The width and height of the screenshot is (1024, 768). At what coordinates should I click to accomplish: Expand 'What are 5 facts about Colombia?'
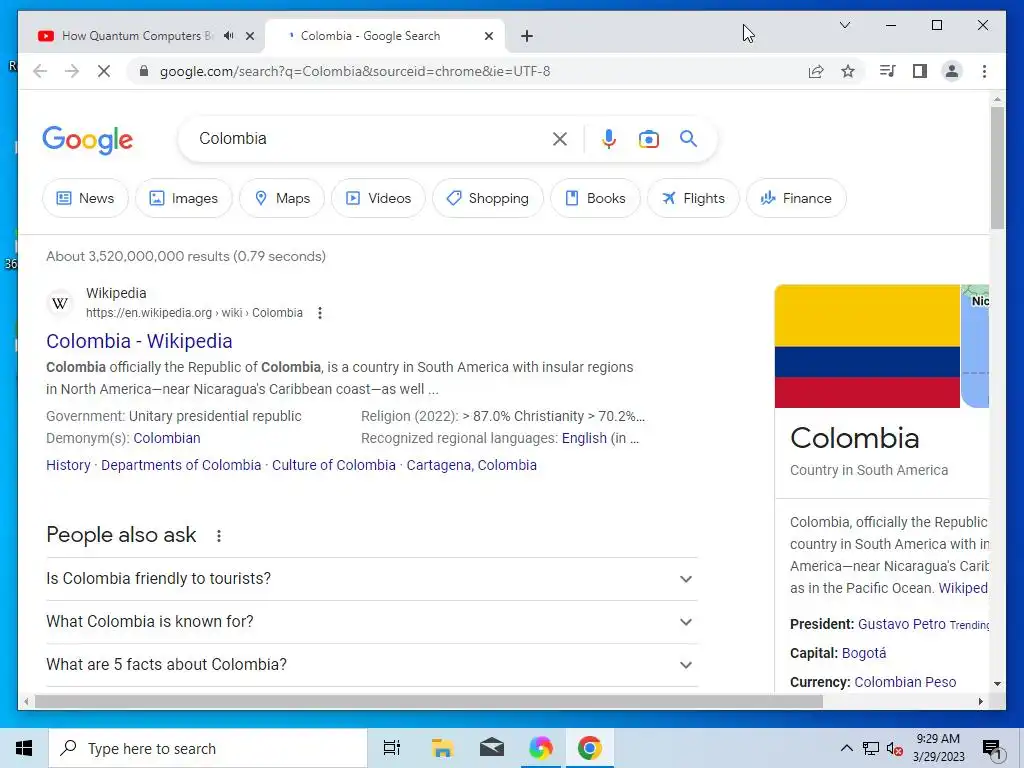tap(372, 665)
